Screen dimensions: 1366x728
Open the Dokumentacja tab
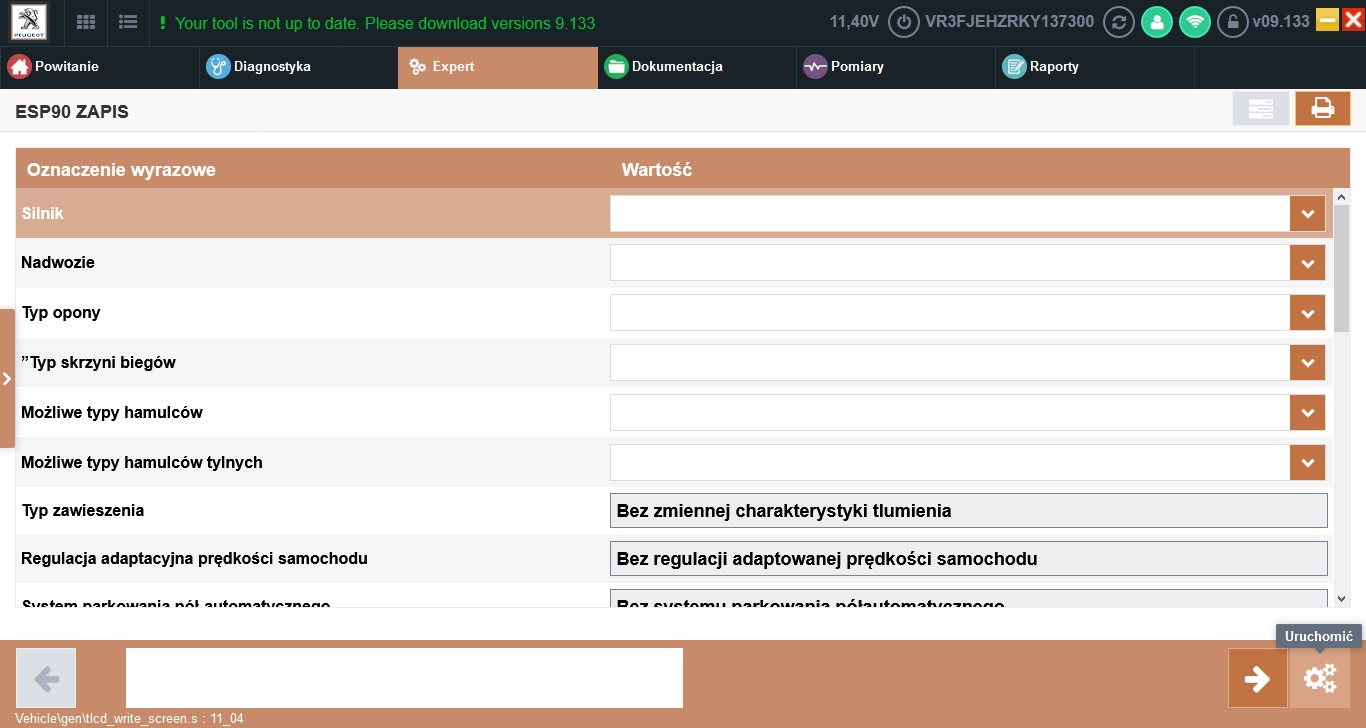point(676,67)
